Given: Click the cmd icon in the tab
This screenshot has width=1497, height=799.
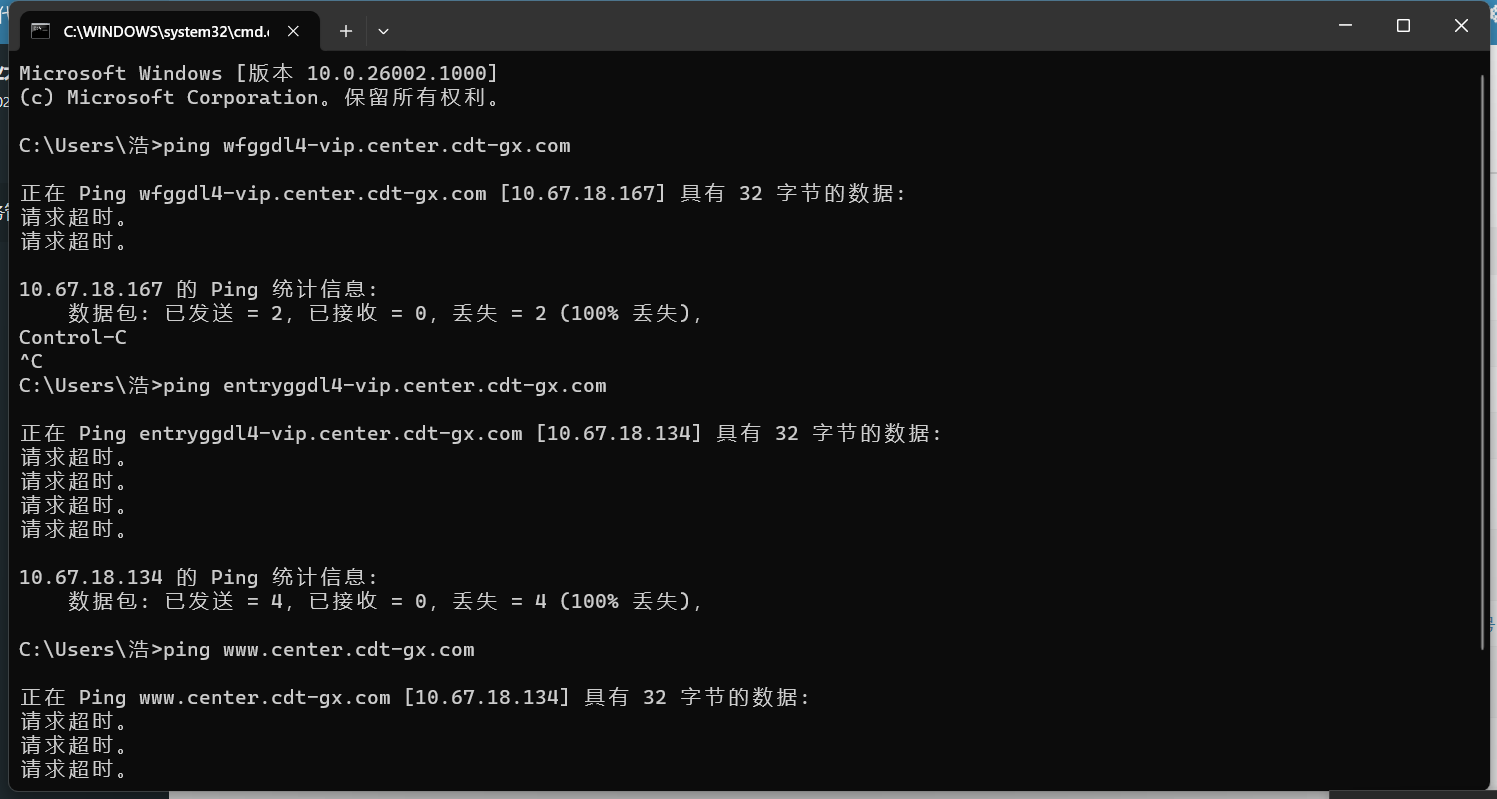Looking at the screenshot, I should [x=41, y=30].
